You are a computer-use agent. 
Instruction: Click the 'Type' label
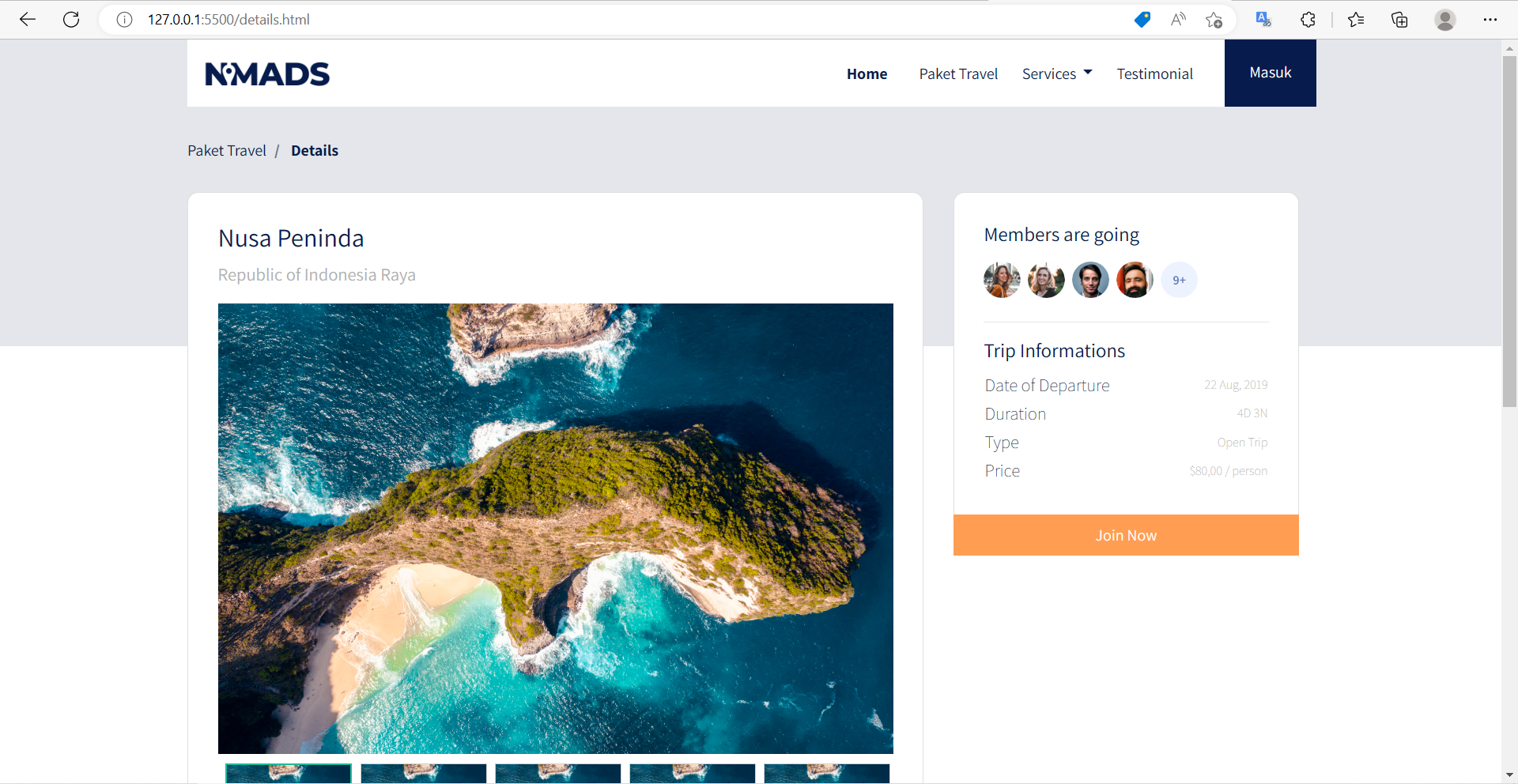coord(1002,443)
